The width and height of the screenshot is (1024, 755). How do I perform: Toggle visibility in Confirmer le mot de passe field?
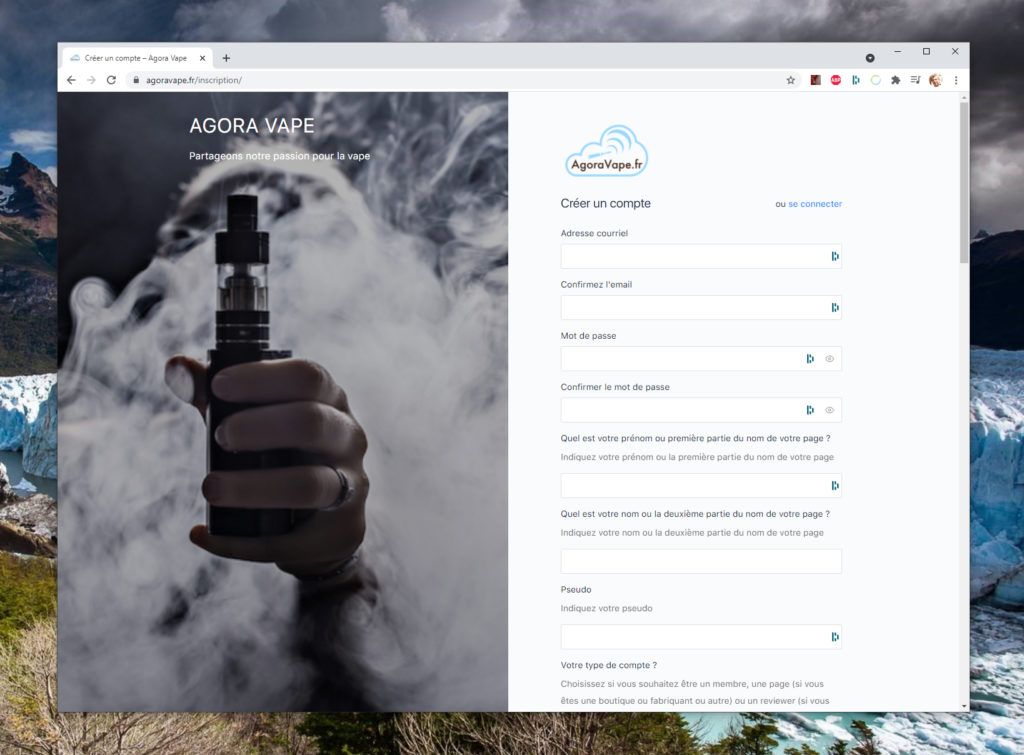pyautogui.click(x=829, y=410)
